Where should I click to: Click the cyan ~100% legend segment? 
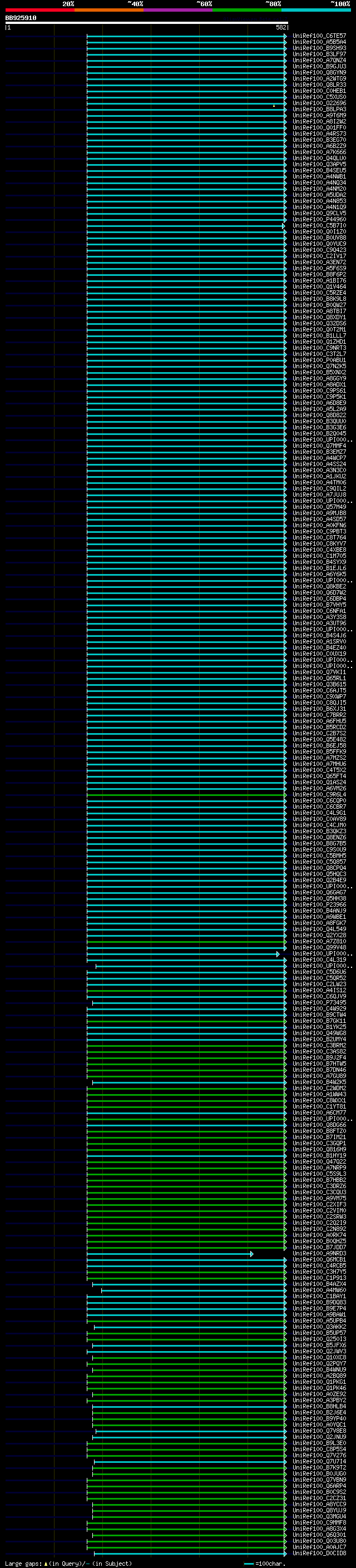[x=317, y=10]
